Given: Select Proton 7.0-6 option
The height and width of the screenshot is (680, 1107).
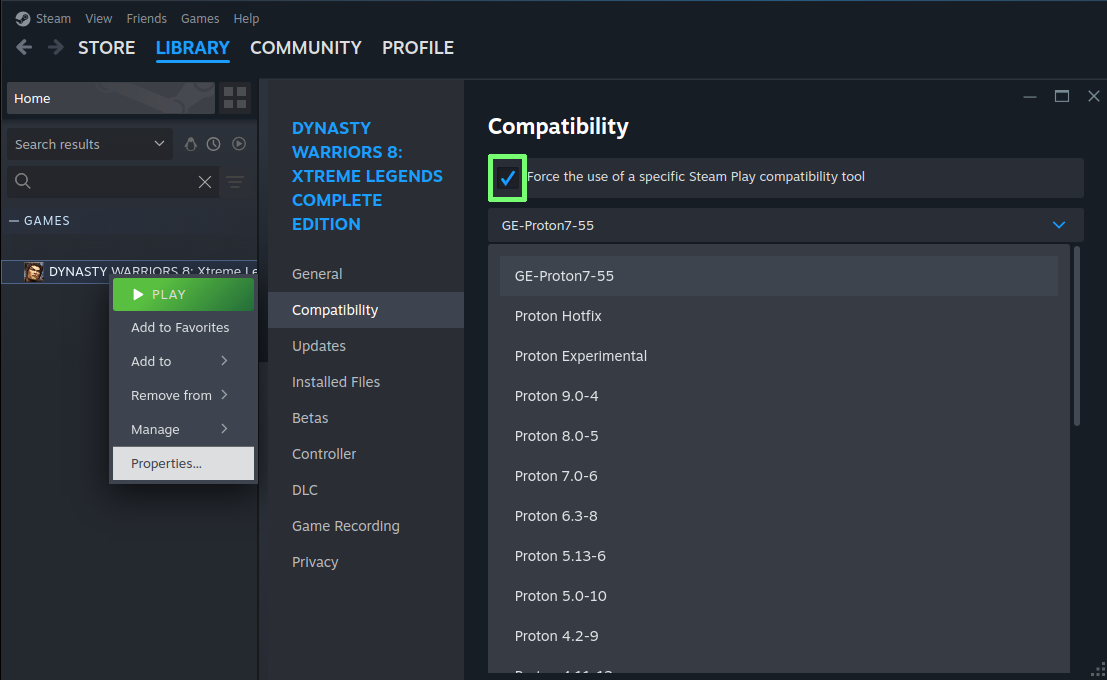Looking at the screenshot, I should pos(779,477).
